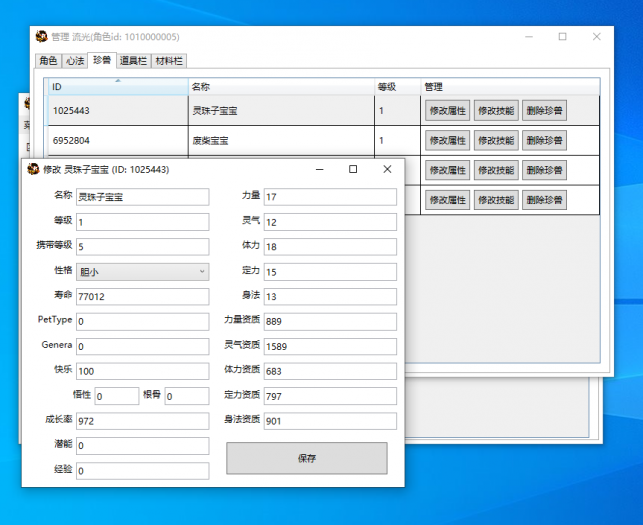Open the 材料栏 tab
This screenshot has width=643, height=525.
(x=169, y=61)
